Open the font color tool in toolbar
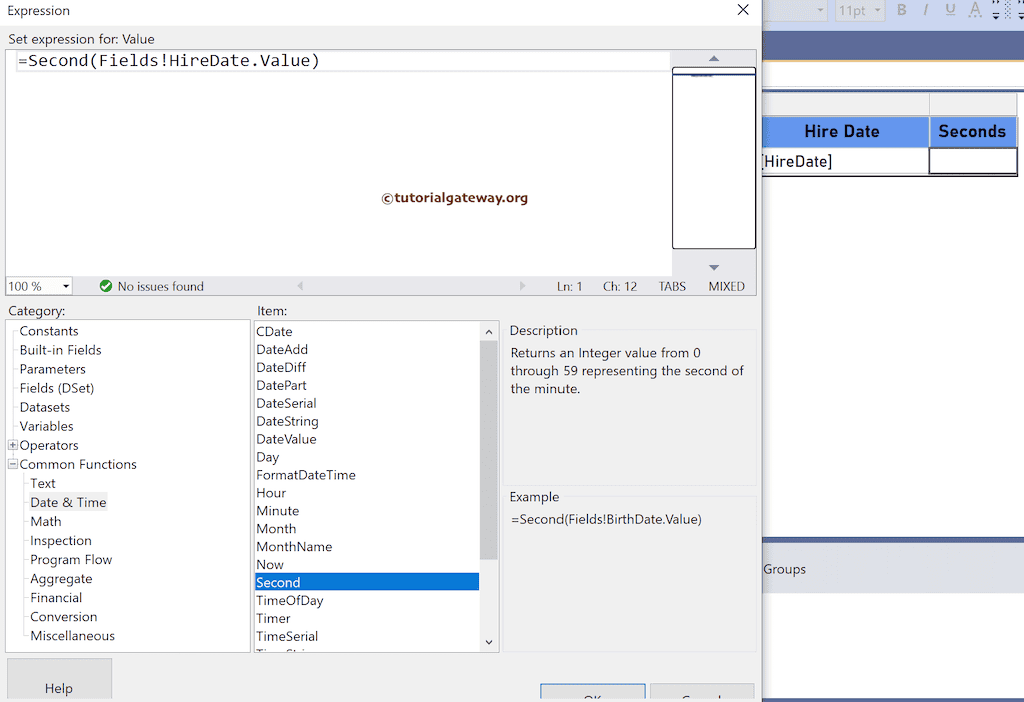The height and width of the screenshot is (702, 1024). tap(974, 10)
